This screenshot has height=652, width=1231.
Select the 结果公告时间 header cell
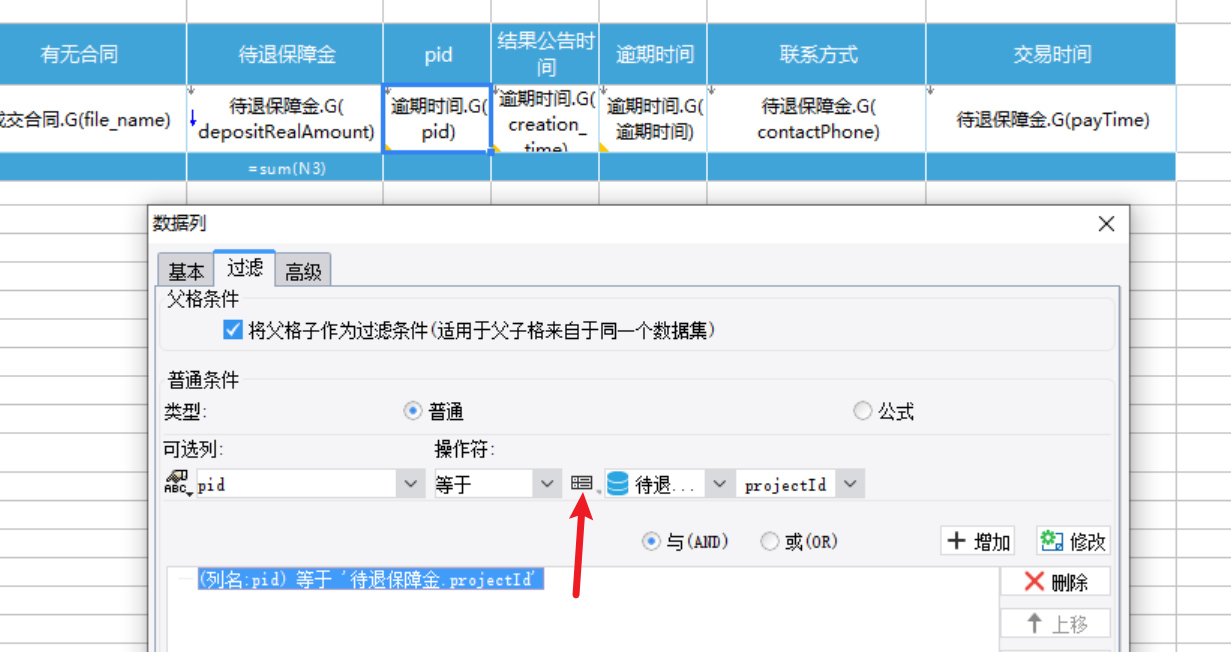pyautogui.click(x=545, y=54)
